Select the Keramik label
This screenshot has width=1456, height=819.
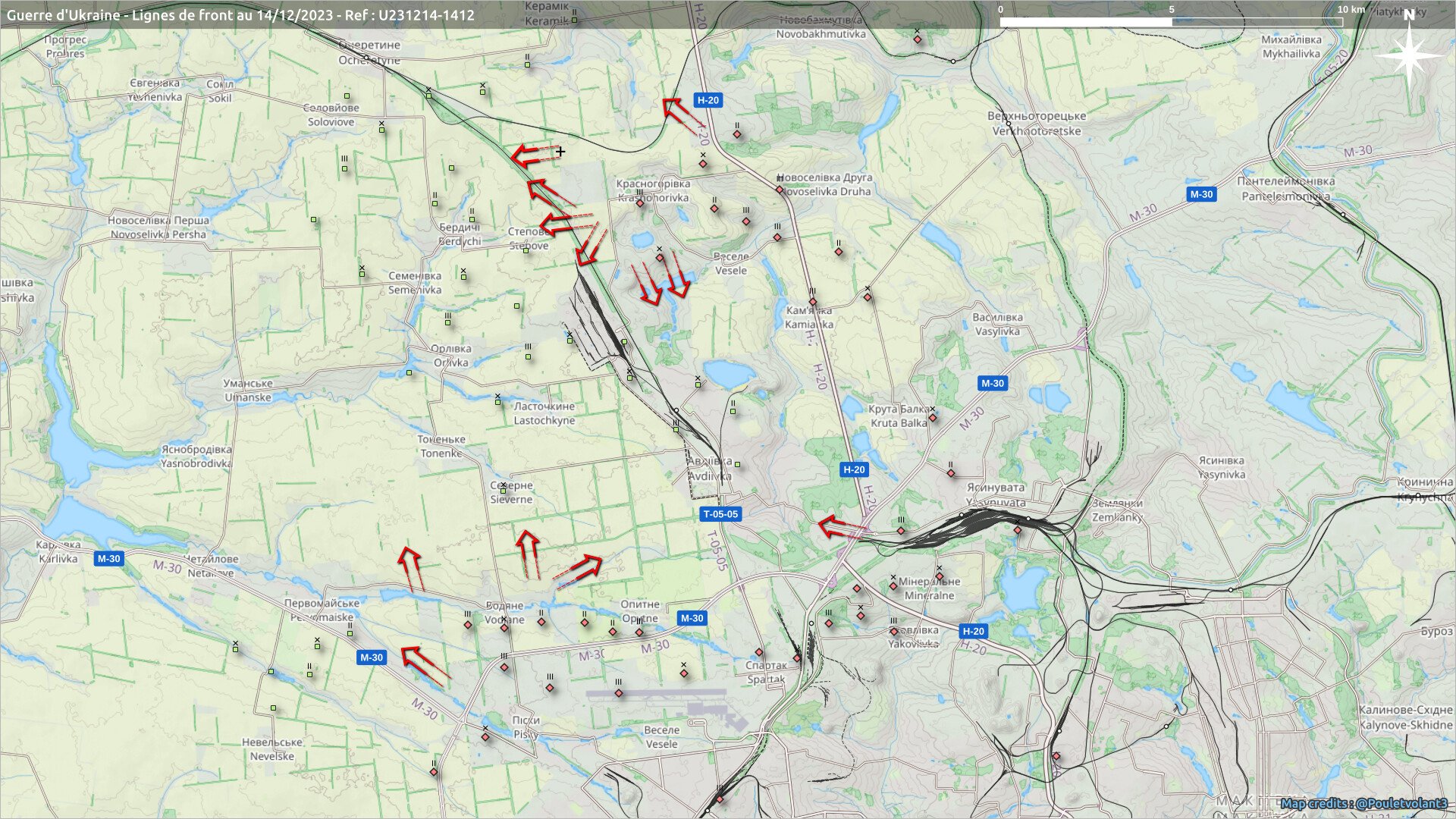[x=546, y=14]
